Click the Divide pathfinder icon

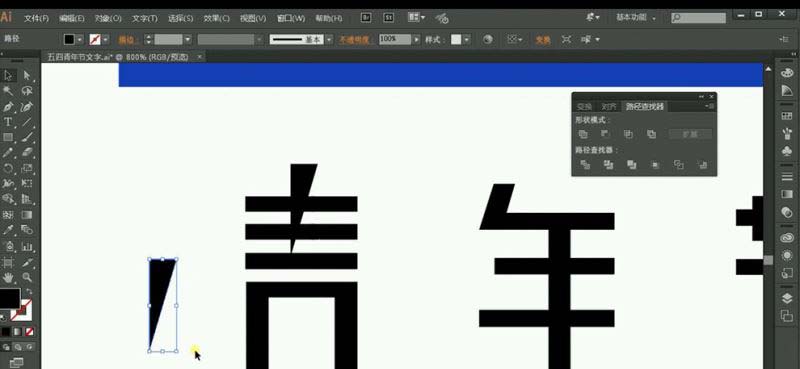(585, 165)
